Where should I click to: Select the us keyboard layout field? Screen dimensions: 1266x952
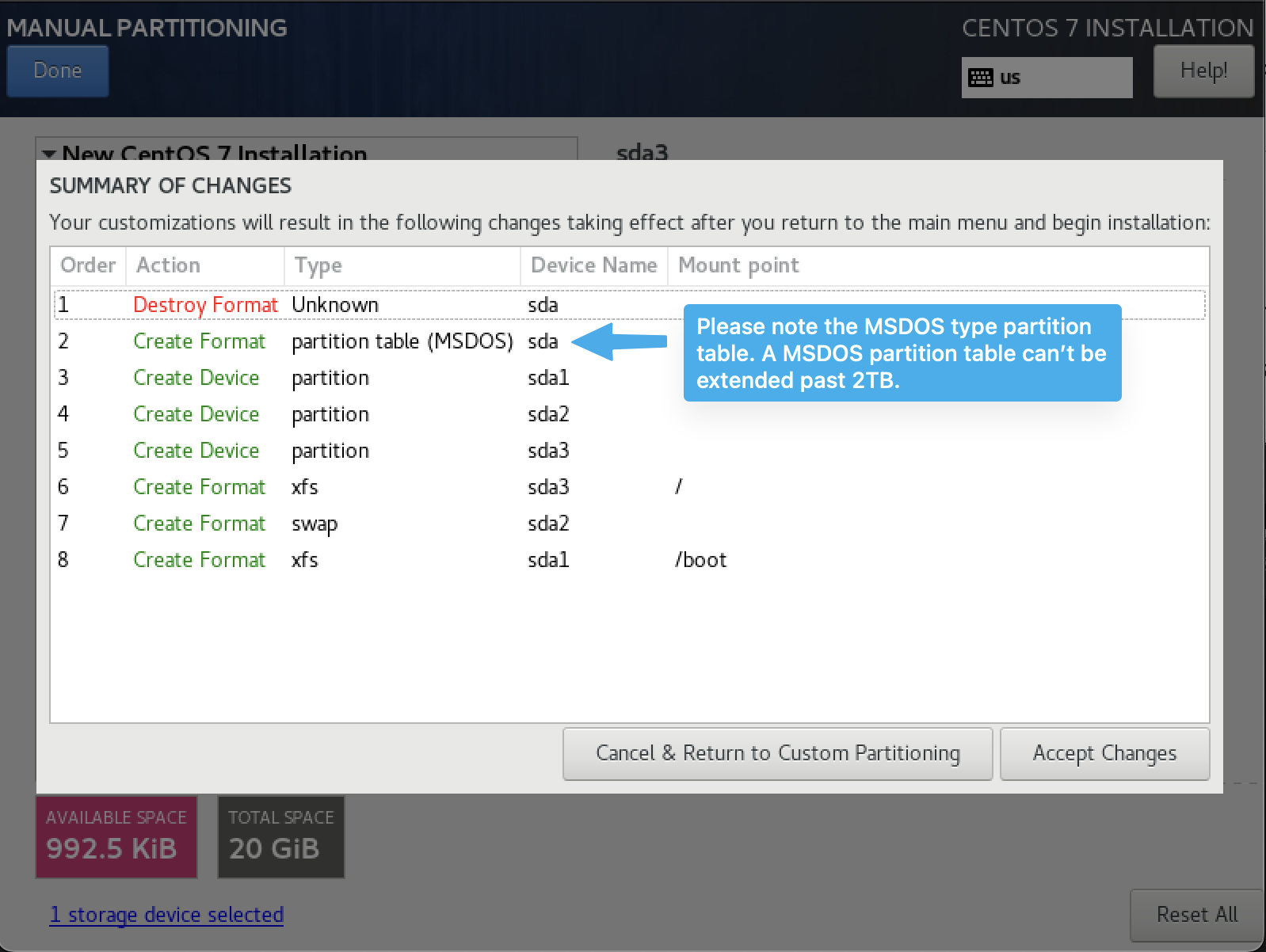tap(1047, 78)
